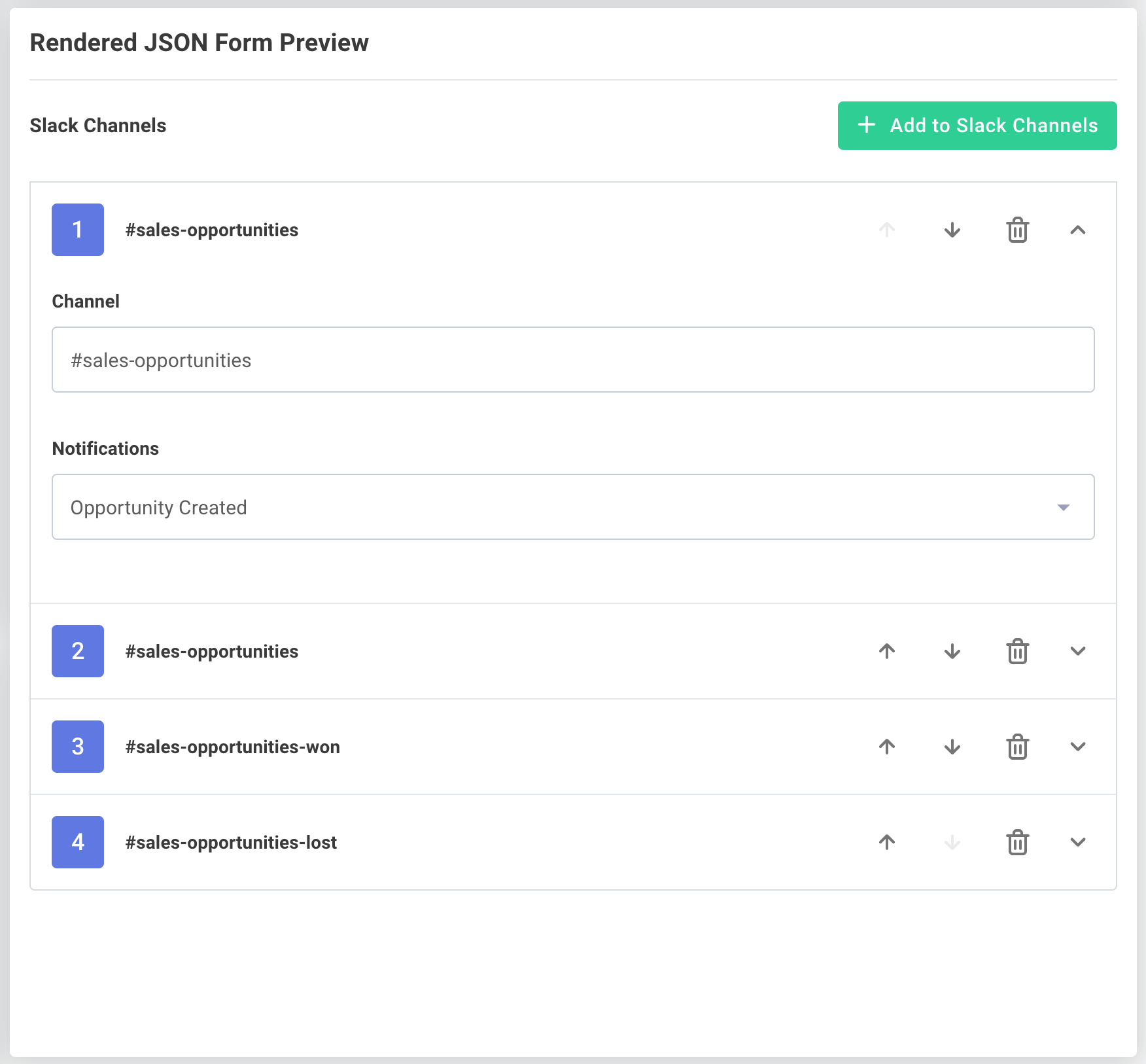Collapse item 1 with chevron up
The image size is (1146, 1064).
point(1078,230)
